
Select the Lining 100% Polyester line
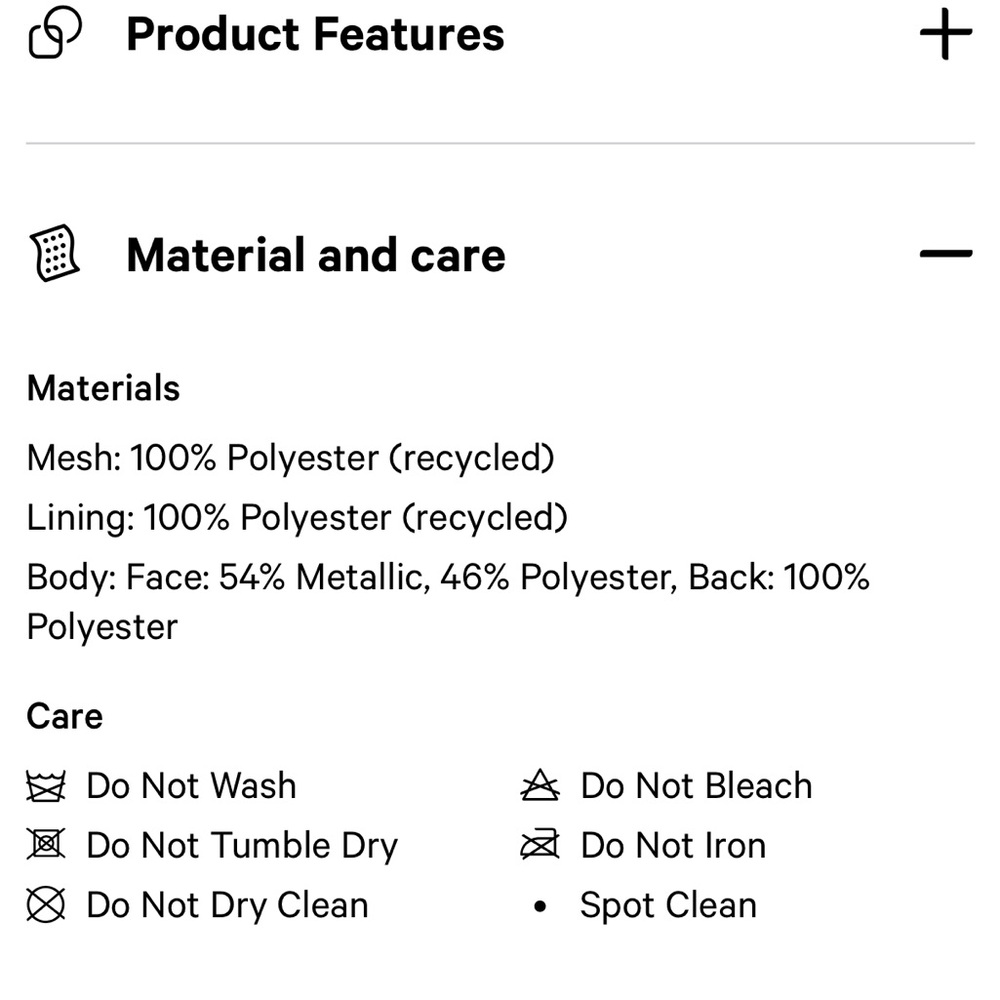click(297, 517)
